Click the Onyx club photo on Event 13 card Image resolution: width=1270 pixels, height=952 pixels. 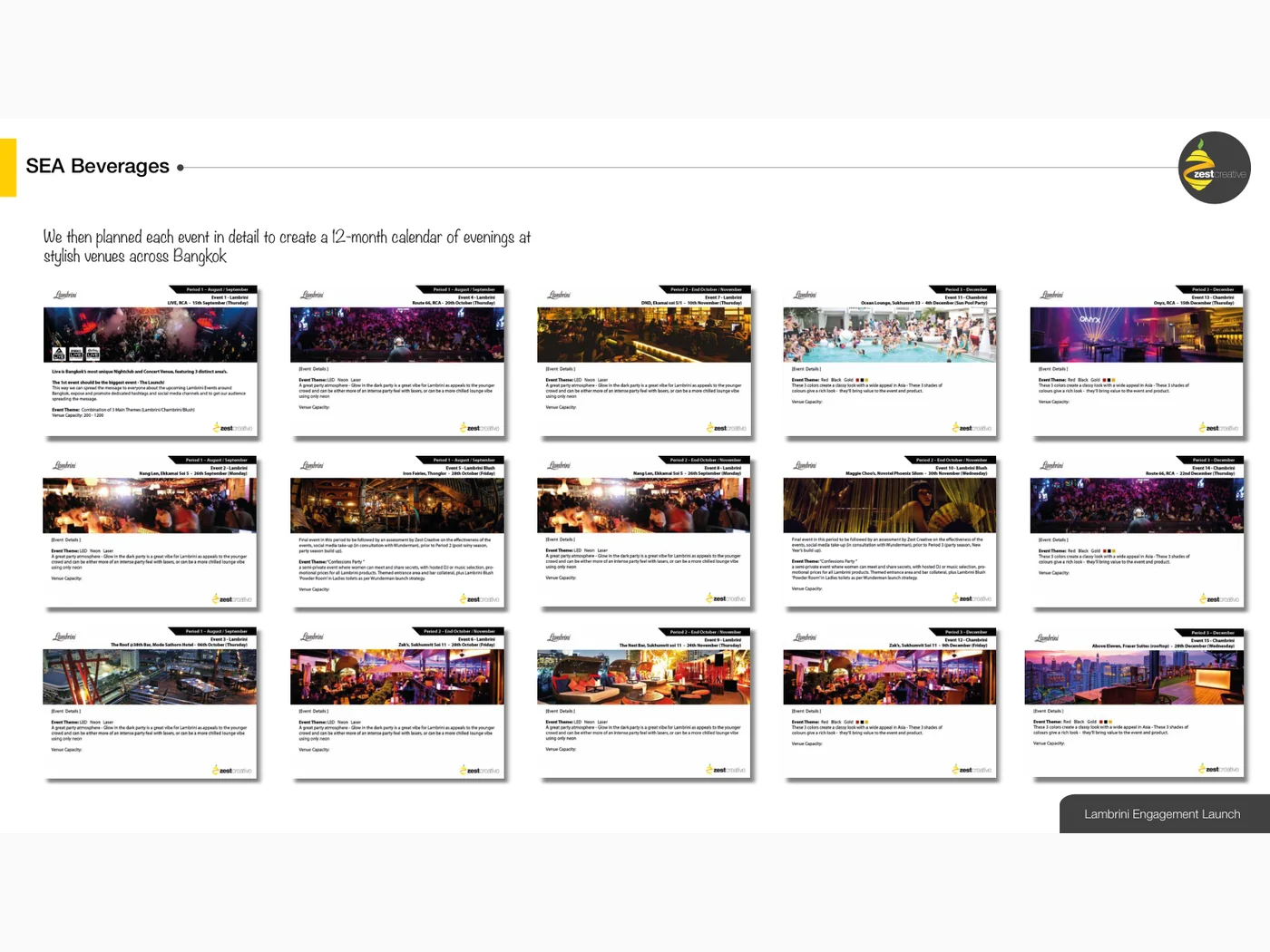(1137, 335)
